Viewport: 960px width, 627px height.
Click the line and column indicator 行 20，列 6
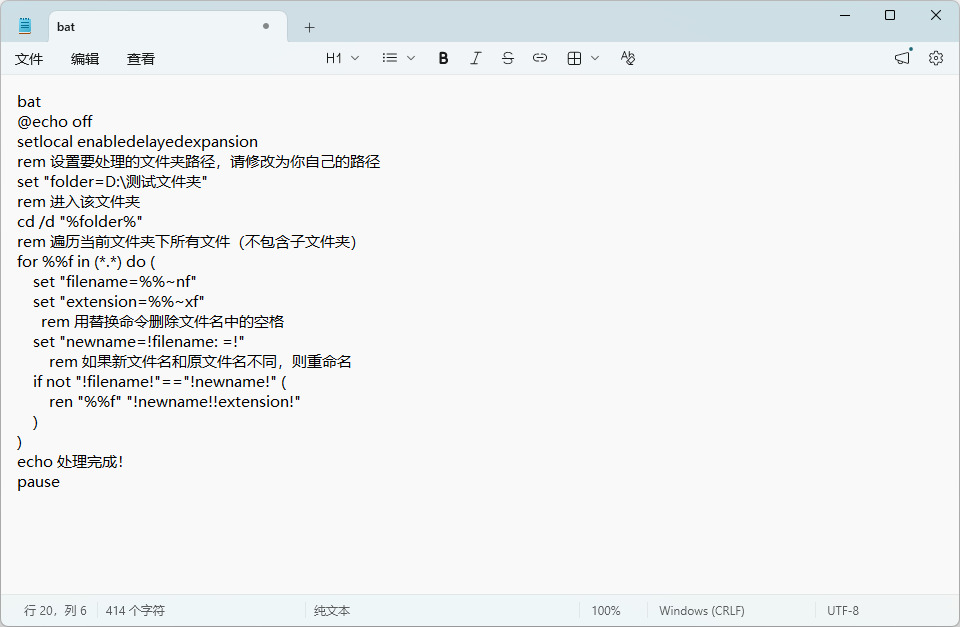point(55,610)
